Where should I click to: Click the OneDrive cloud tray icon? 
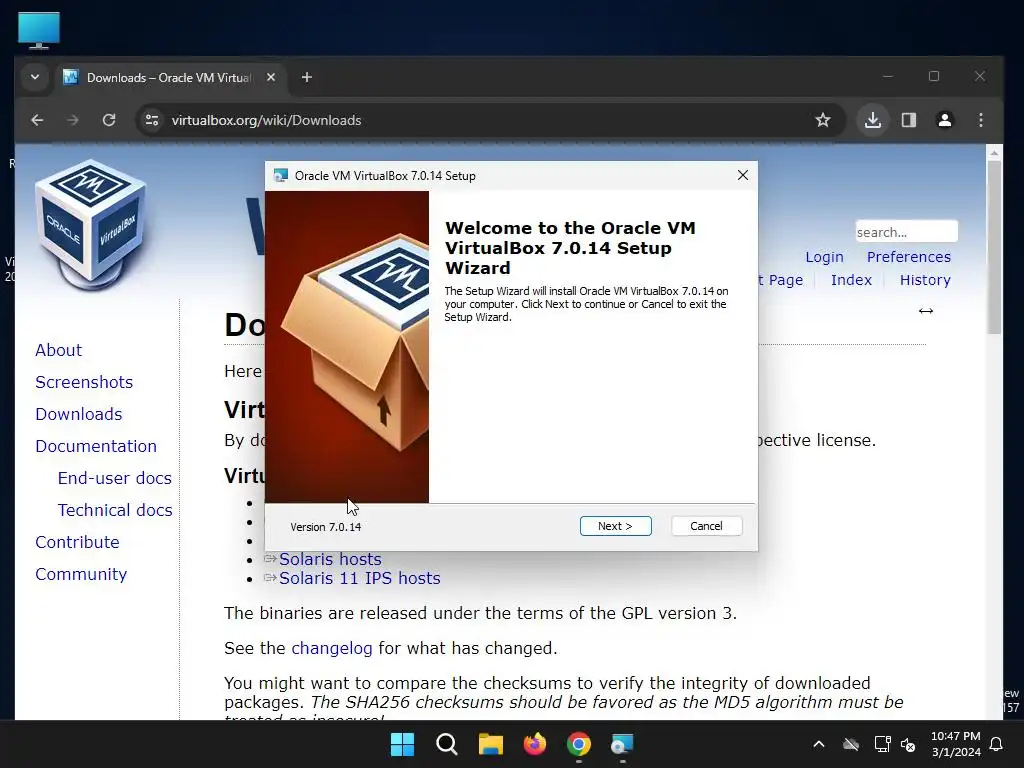(850, 744)
